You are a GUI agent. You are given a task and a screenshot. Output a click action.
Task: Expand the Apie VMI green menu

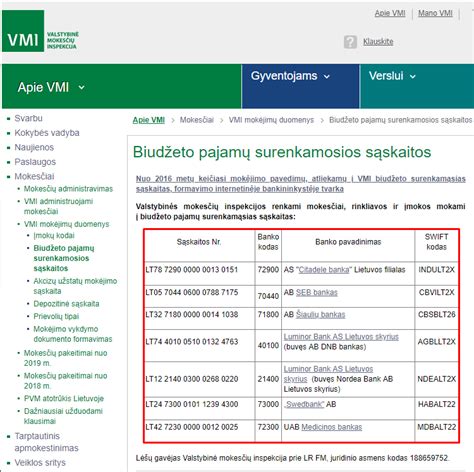pyautogui.click(x=51, y=87)
